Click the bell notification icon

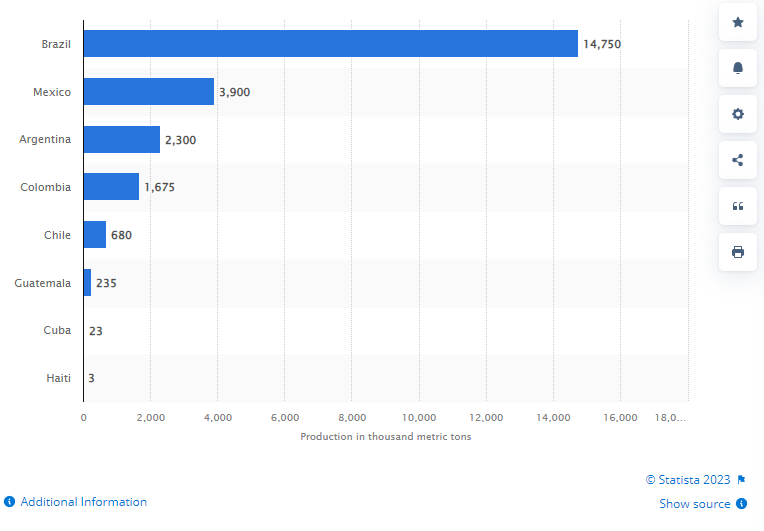pos(738,68)
